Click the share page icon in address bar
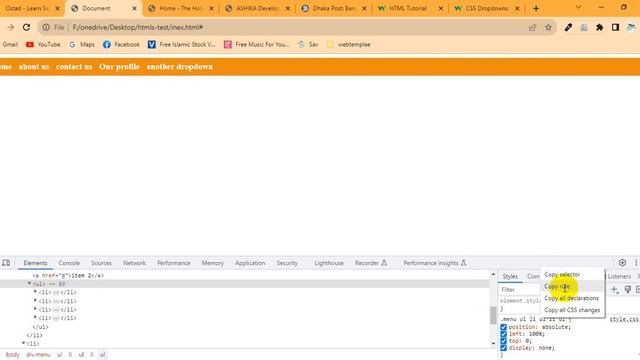Viewport: 640px width, 360px height. tap(532, 27)
